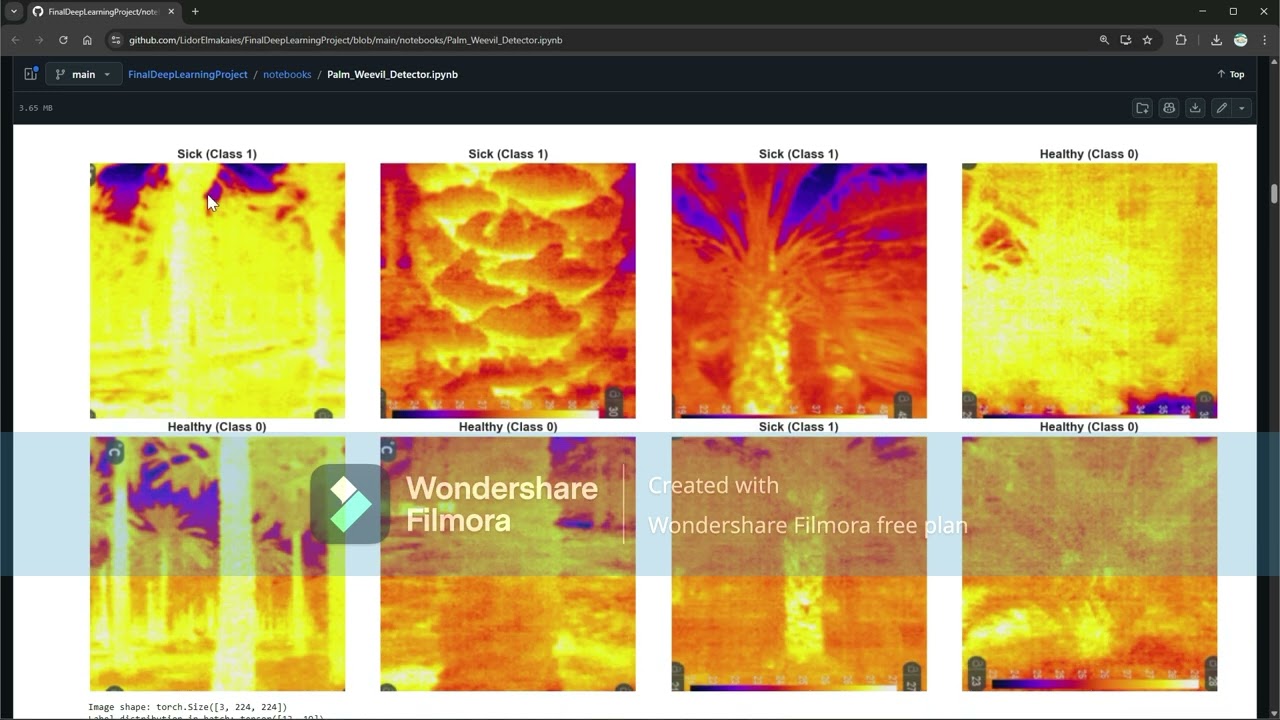Click the scrollbar up arrow

tap(1274, 61)
